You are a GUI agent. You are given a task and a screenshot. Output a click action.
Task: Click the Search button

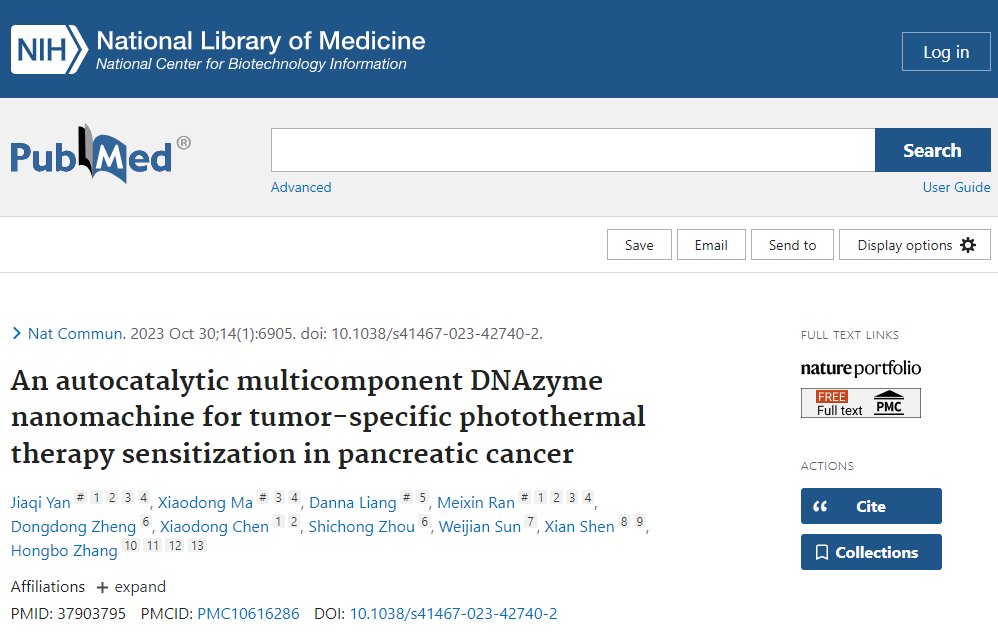[x=932, y=150]
